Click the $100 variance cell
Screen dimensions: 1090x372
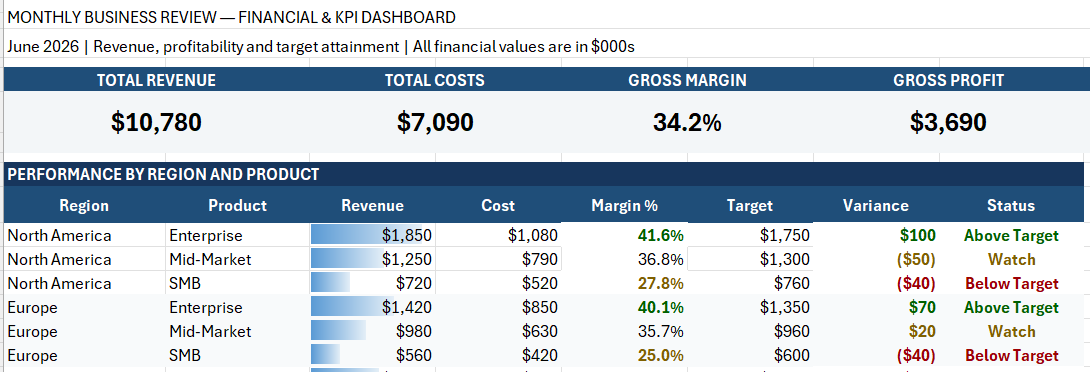coord(875,235)
